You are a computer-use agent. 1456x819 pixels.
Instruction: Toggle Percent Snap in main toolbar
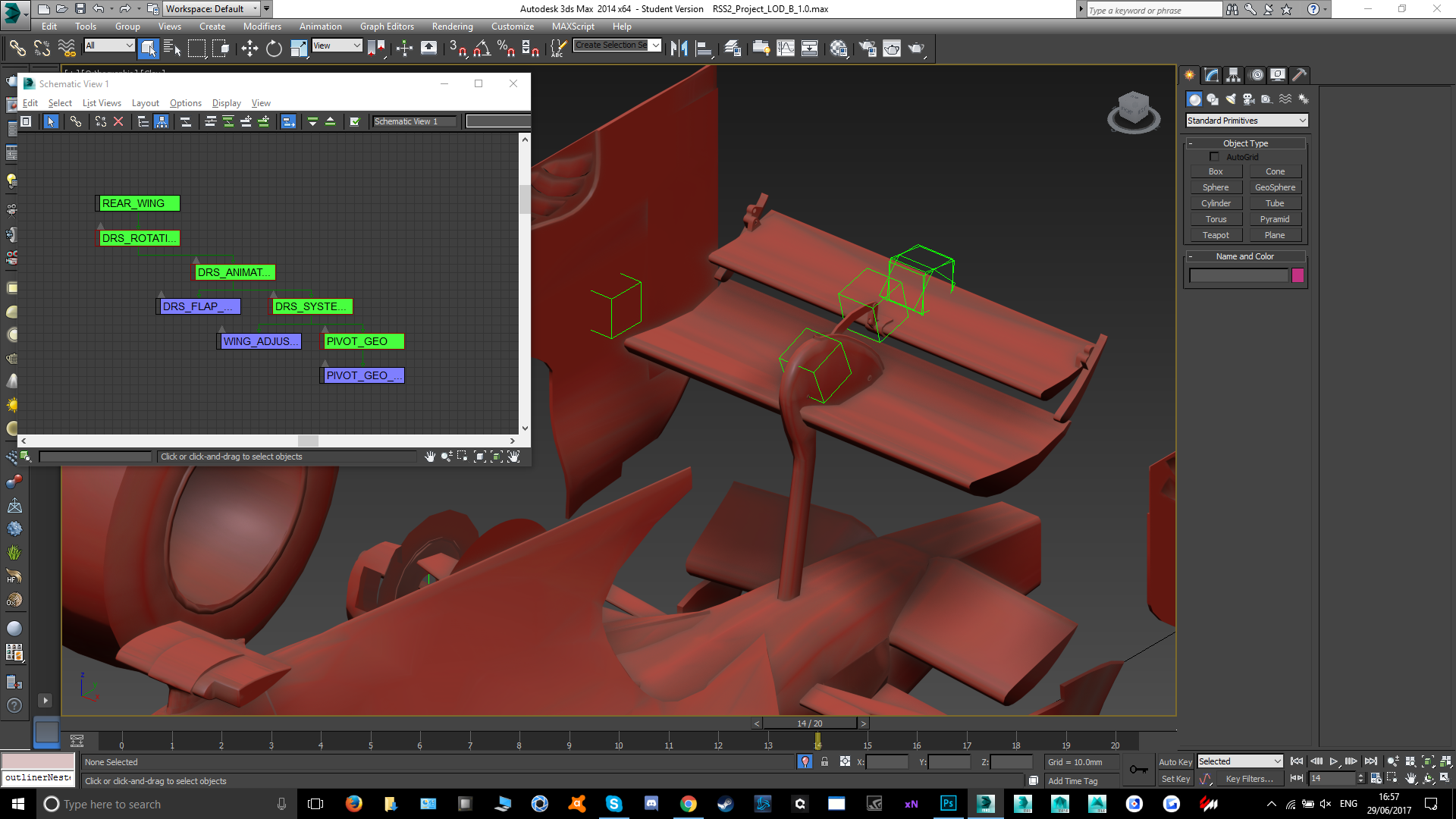pos(506,49)
